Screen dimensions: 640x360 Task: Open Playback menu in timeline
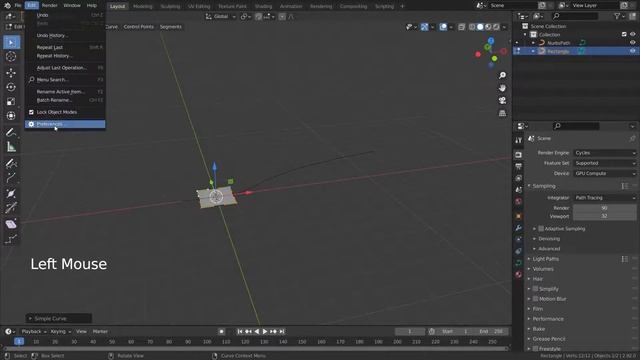point(33,331)
